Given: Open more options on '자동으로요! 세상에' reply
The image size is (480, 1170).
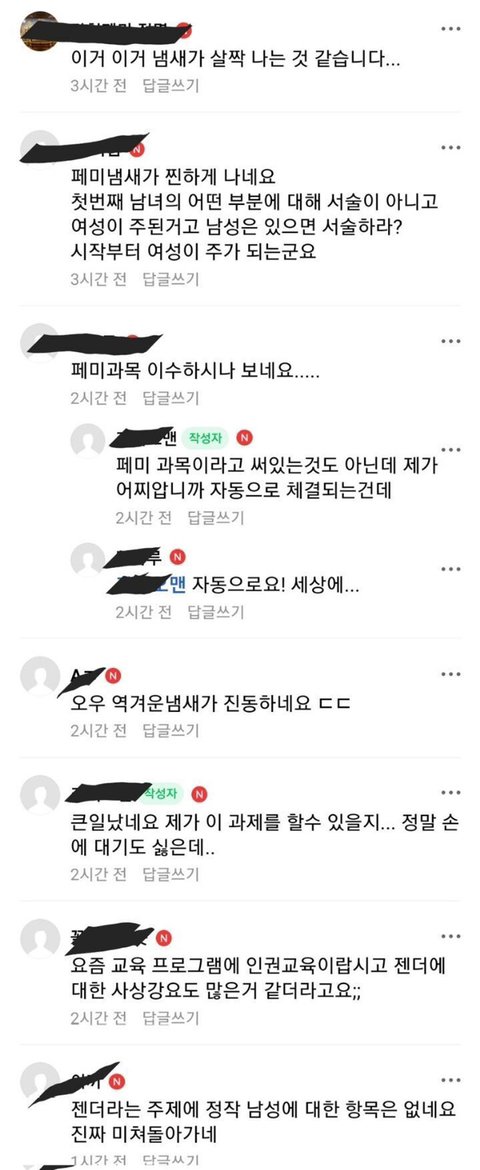Looking at the screenshot, I should 450,569.
